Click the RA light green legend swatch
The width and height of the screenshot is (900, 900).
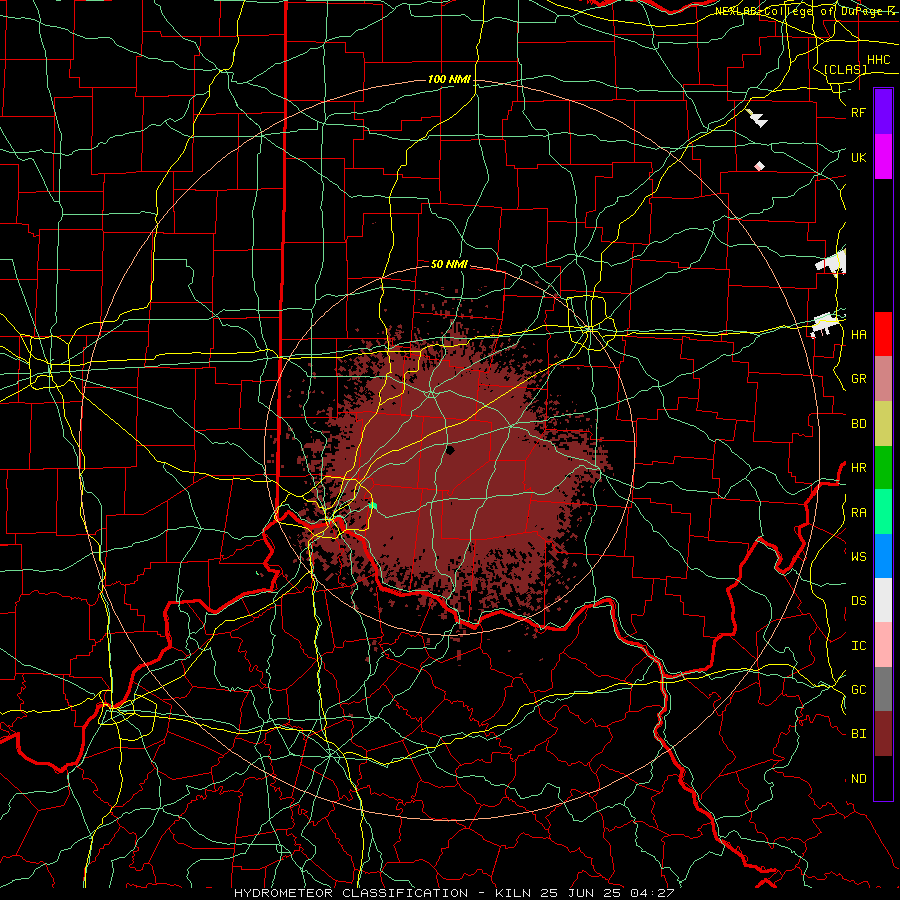[883, 511]
